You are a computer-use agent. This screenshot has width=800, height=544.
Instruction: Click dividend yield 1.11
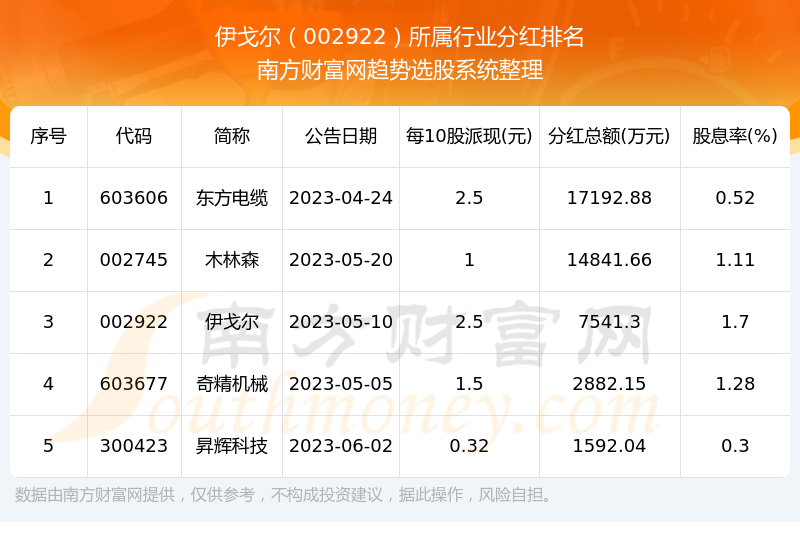pos(735,260)
